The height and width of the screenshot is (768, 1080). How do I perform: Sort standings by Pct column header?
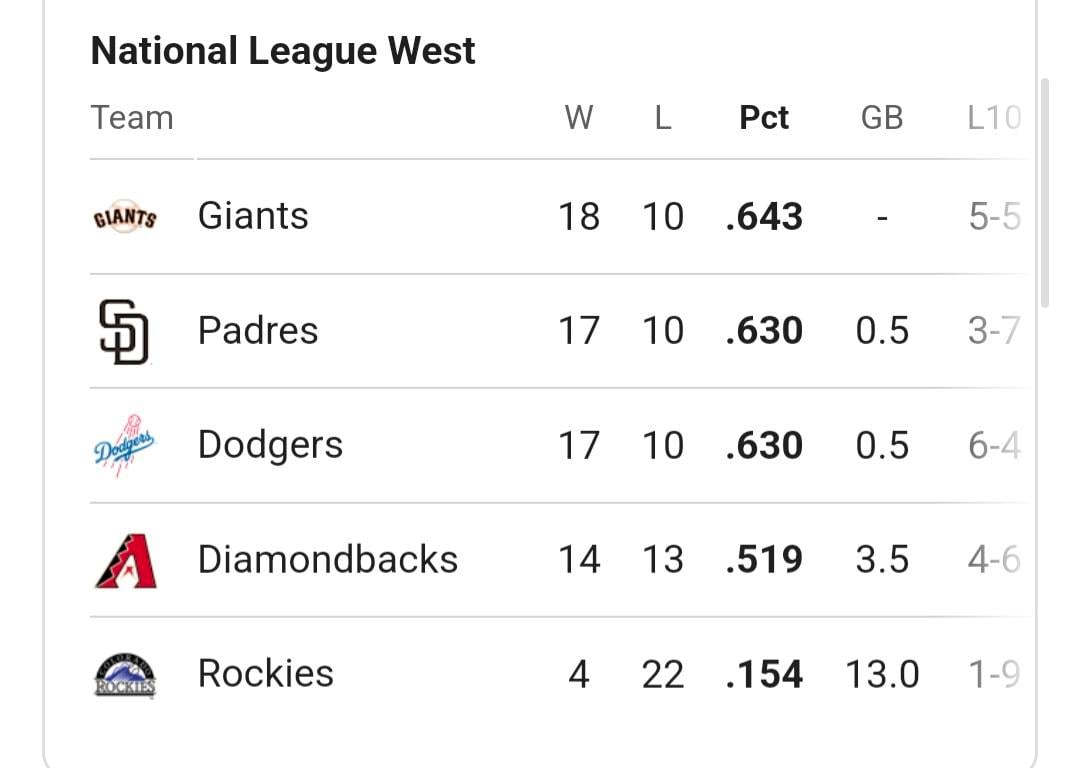coord(764,118)
